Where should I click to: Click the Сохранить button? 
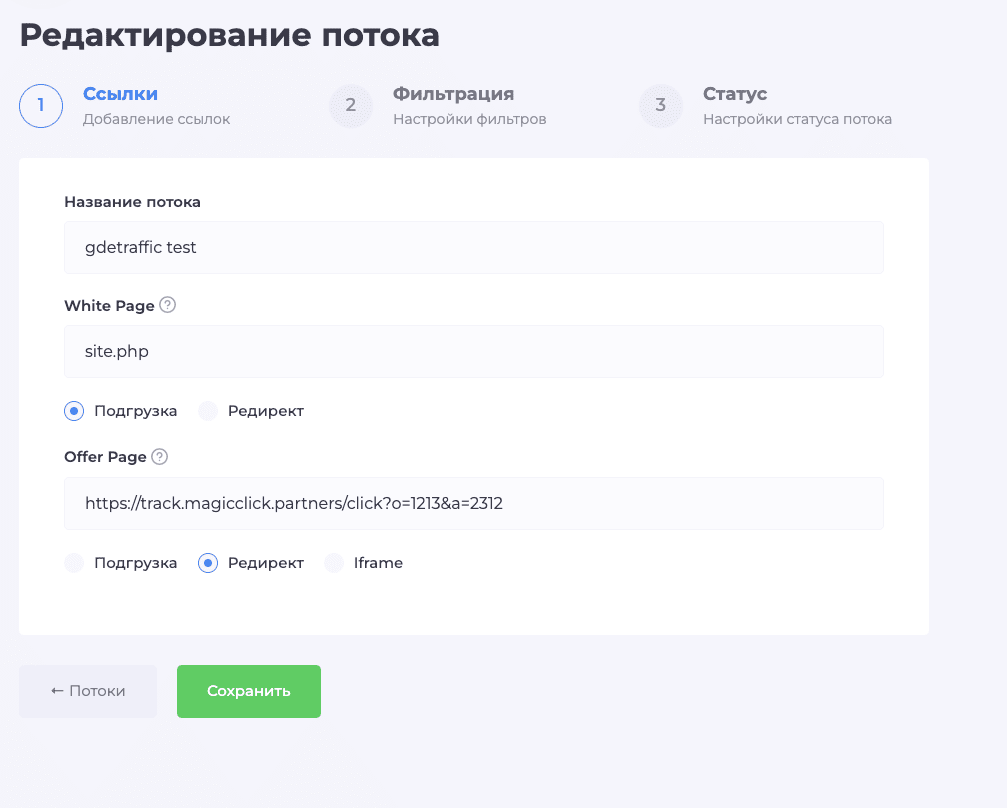click(x=248, y=691)
